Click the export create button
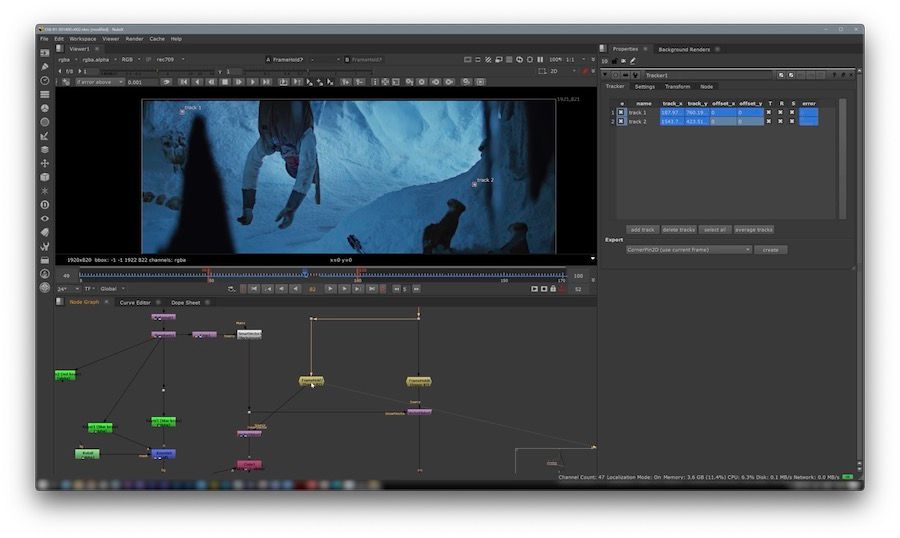The image size is (900, 538). click(x=770, y=250)
